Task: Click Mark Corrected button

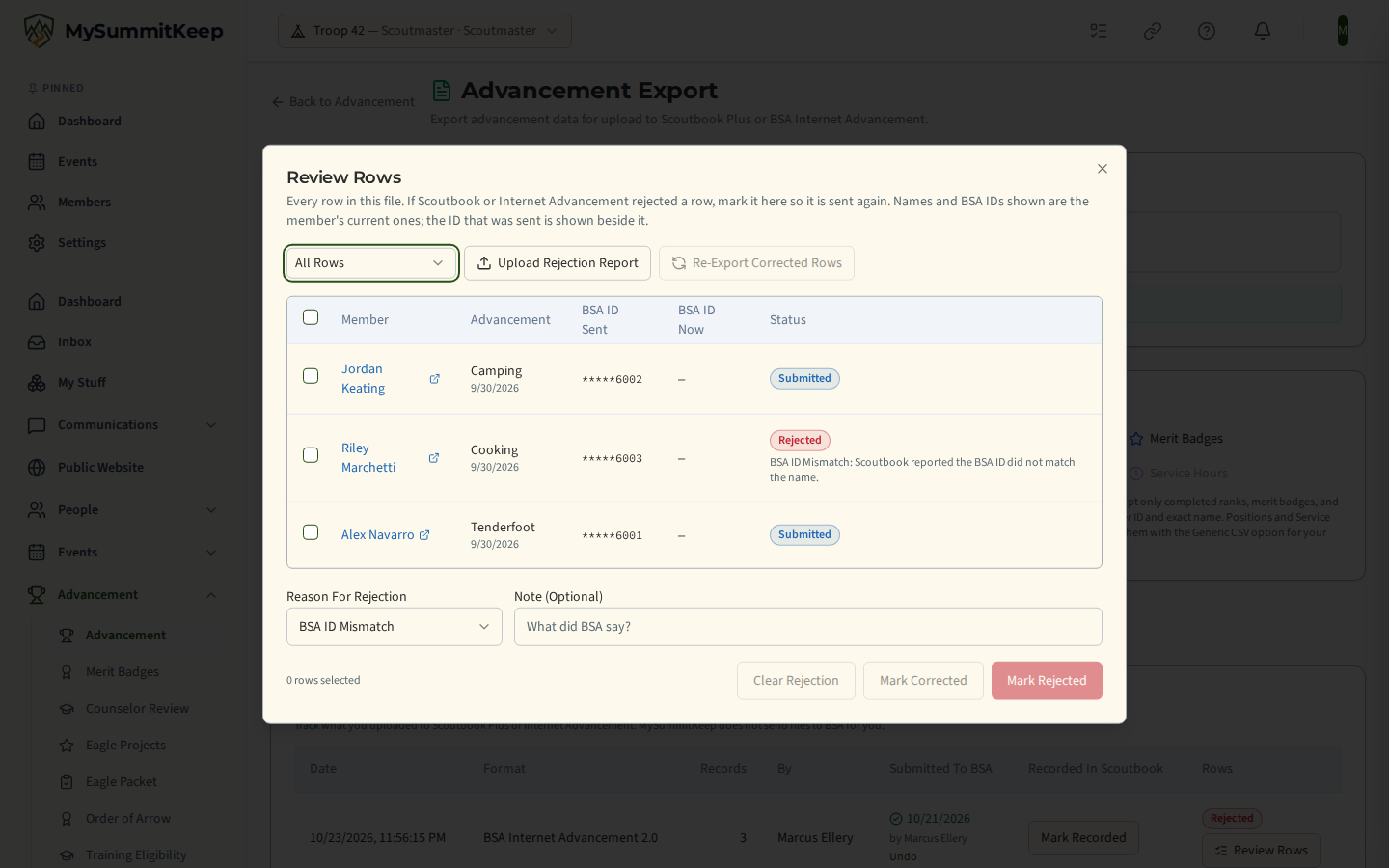Action: click(x=923, y=681)
